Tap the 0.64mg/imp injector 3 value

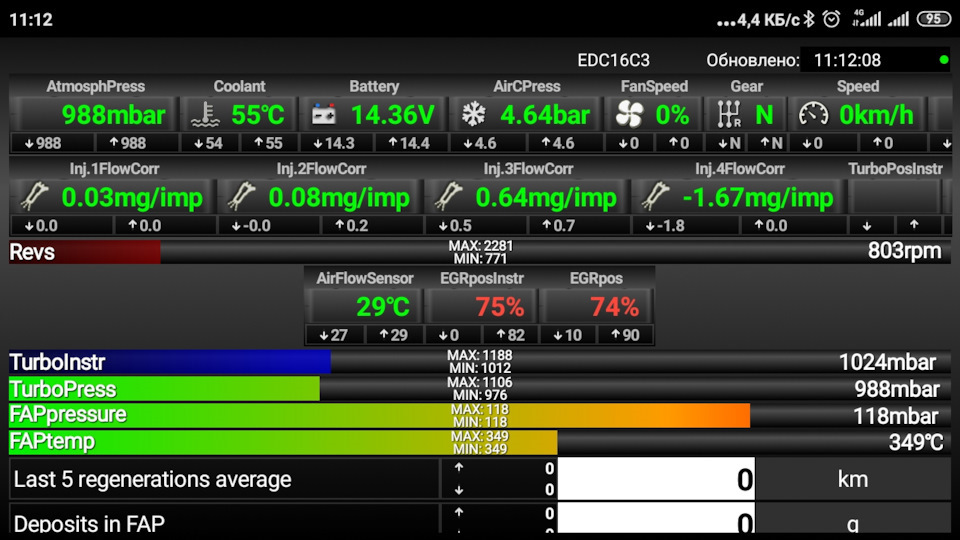[x=546, y=197]
